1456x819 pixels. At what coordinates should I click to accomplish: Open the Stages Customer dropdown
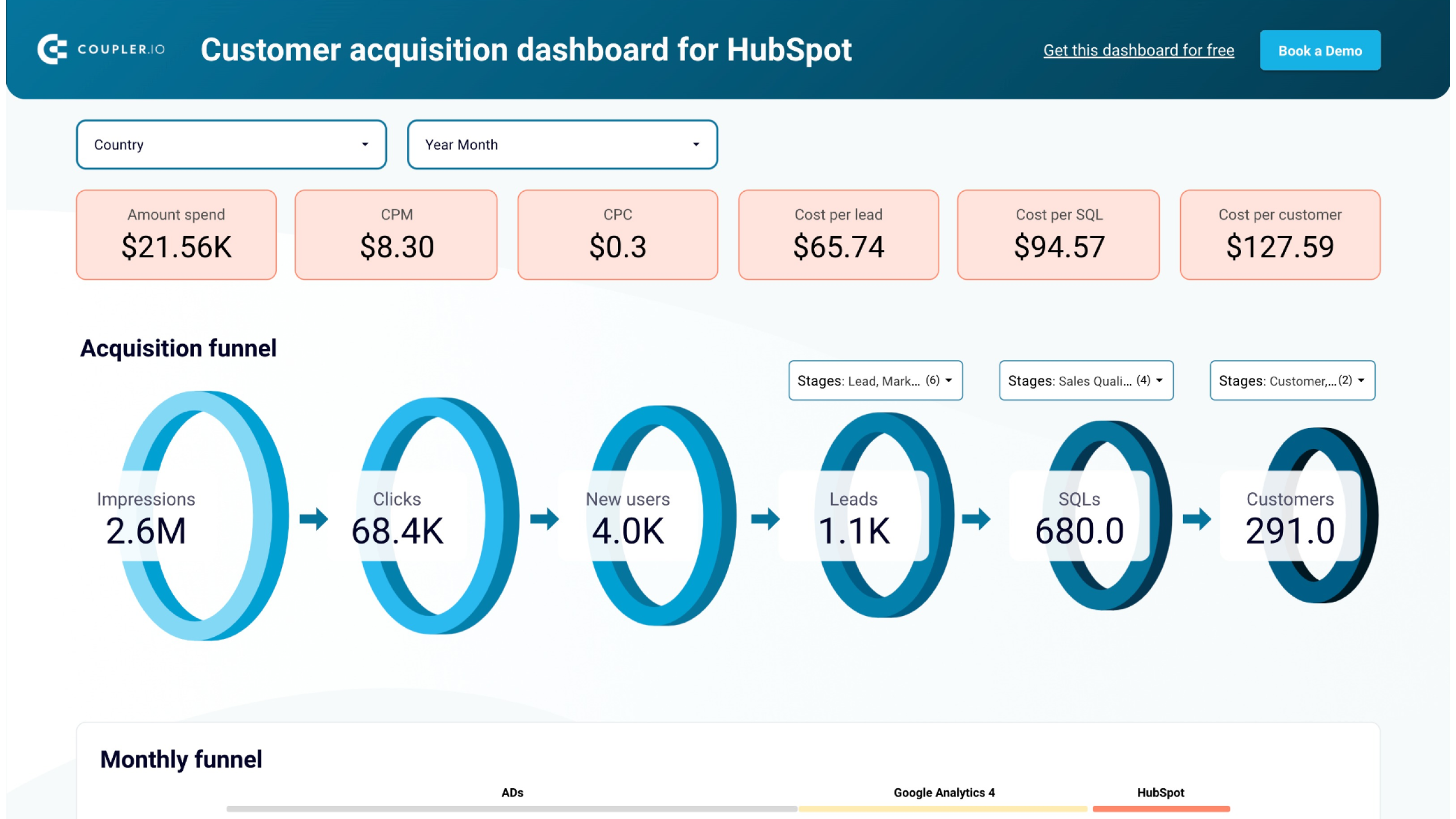[x=1292, y=380]
